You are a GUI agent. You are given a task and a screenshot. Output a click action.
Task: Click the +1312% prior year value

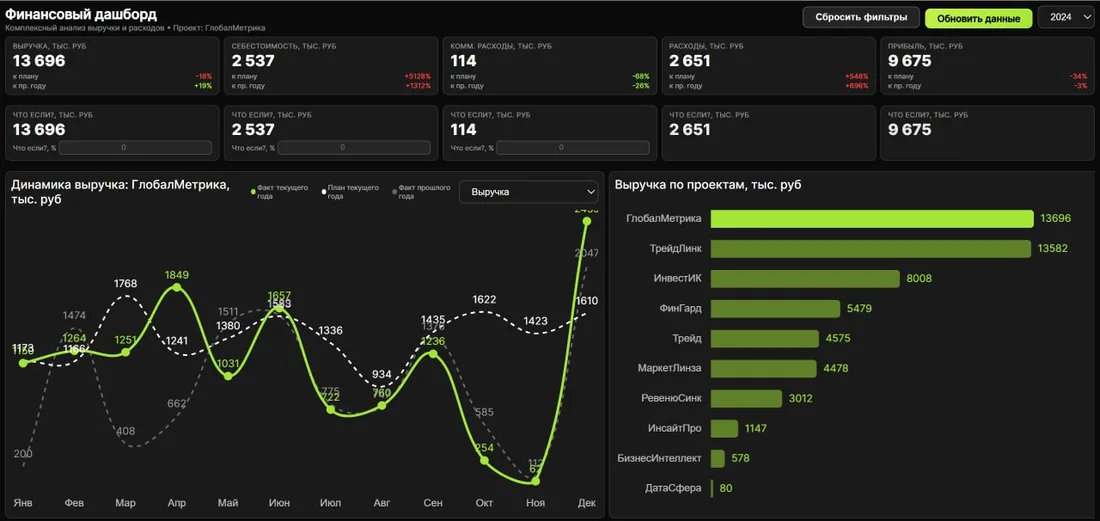417,86
